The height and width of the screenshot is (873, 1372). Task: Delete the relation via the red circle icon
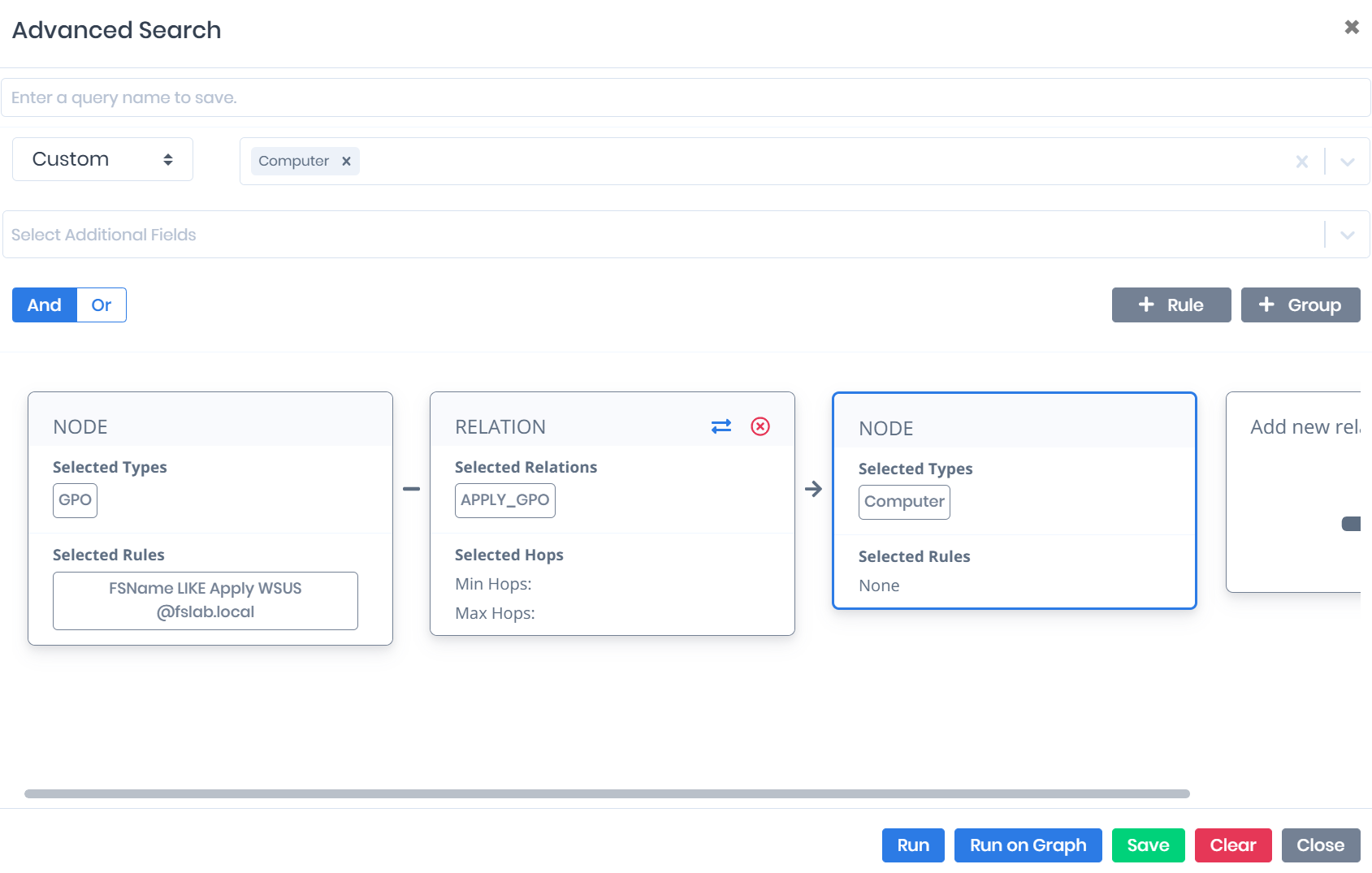(760, 426)
